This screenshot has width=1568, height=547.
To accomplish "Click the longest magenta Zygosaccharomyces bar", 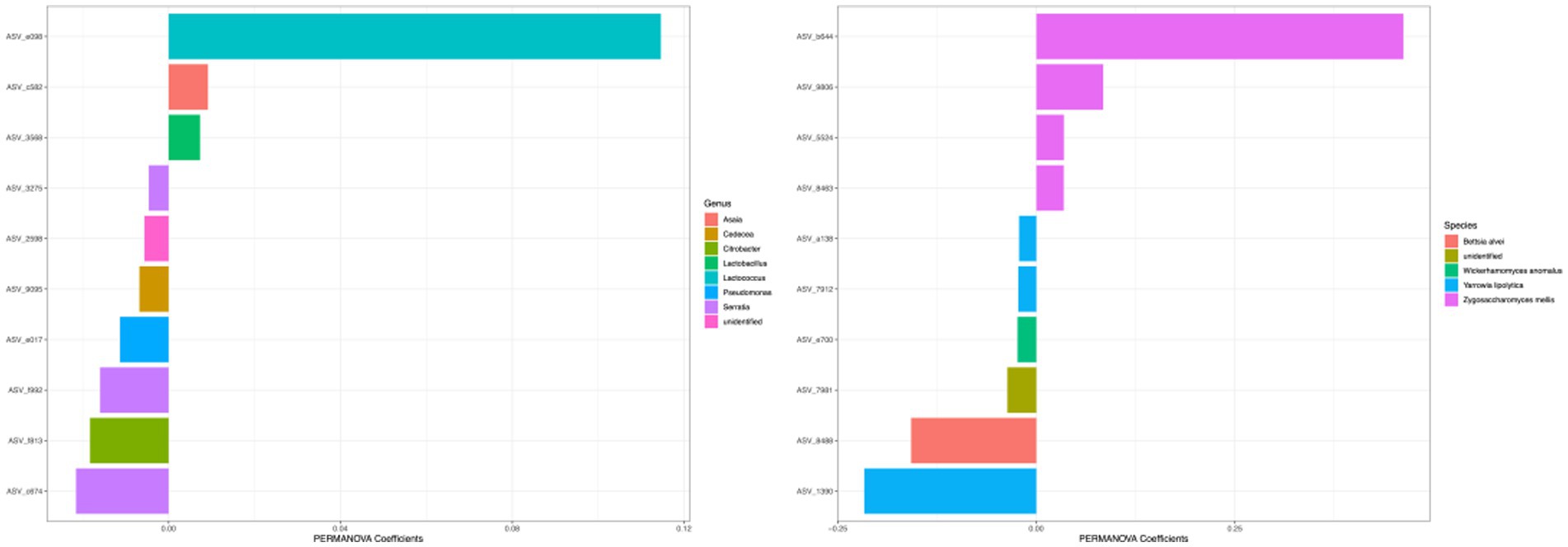I will click(1219, 36).
